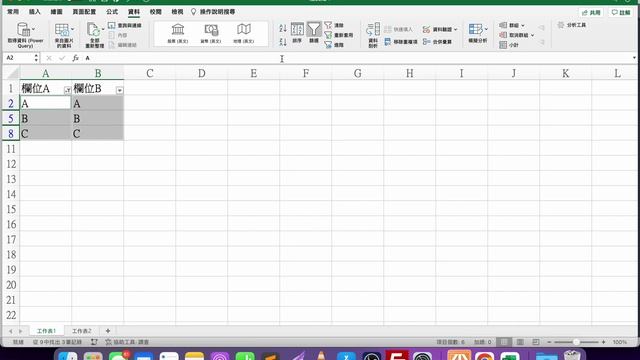Click the Insert Function fx icon
The width and height of the screenshot is (640, 360).
click(76, 58)
